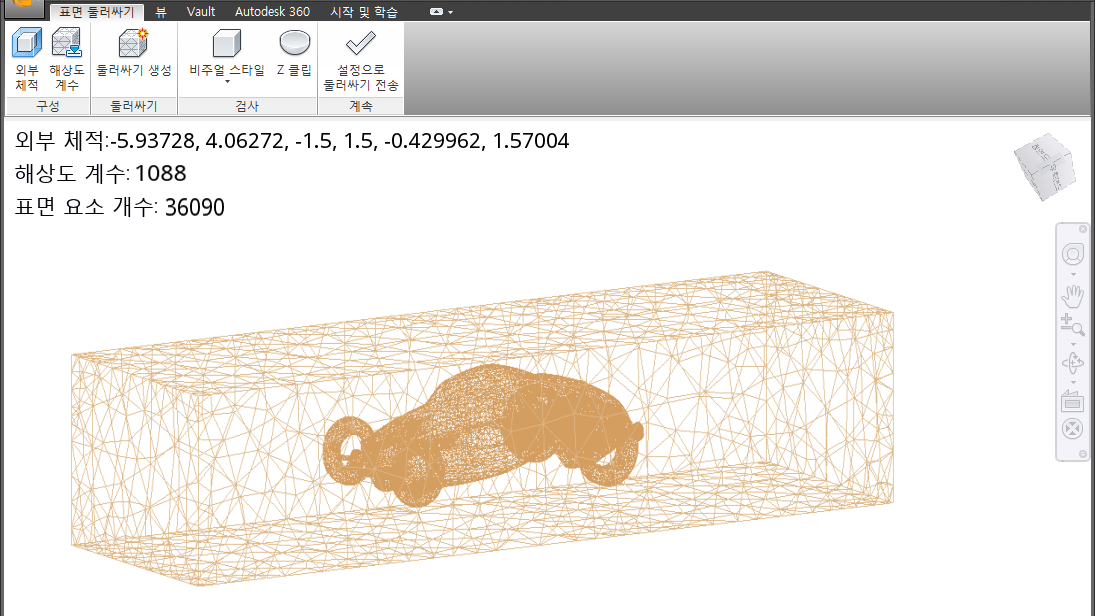Open the 뷰 ribbon tab
The image size is (1097, 616).
pos(161,12)
